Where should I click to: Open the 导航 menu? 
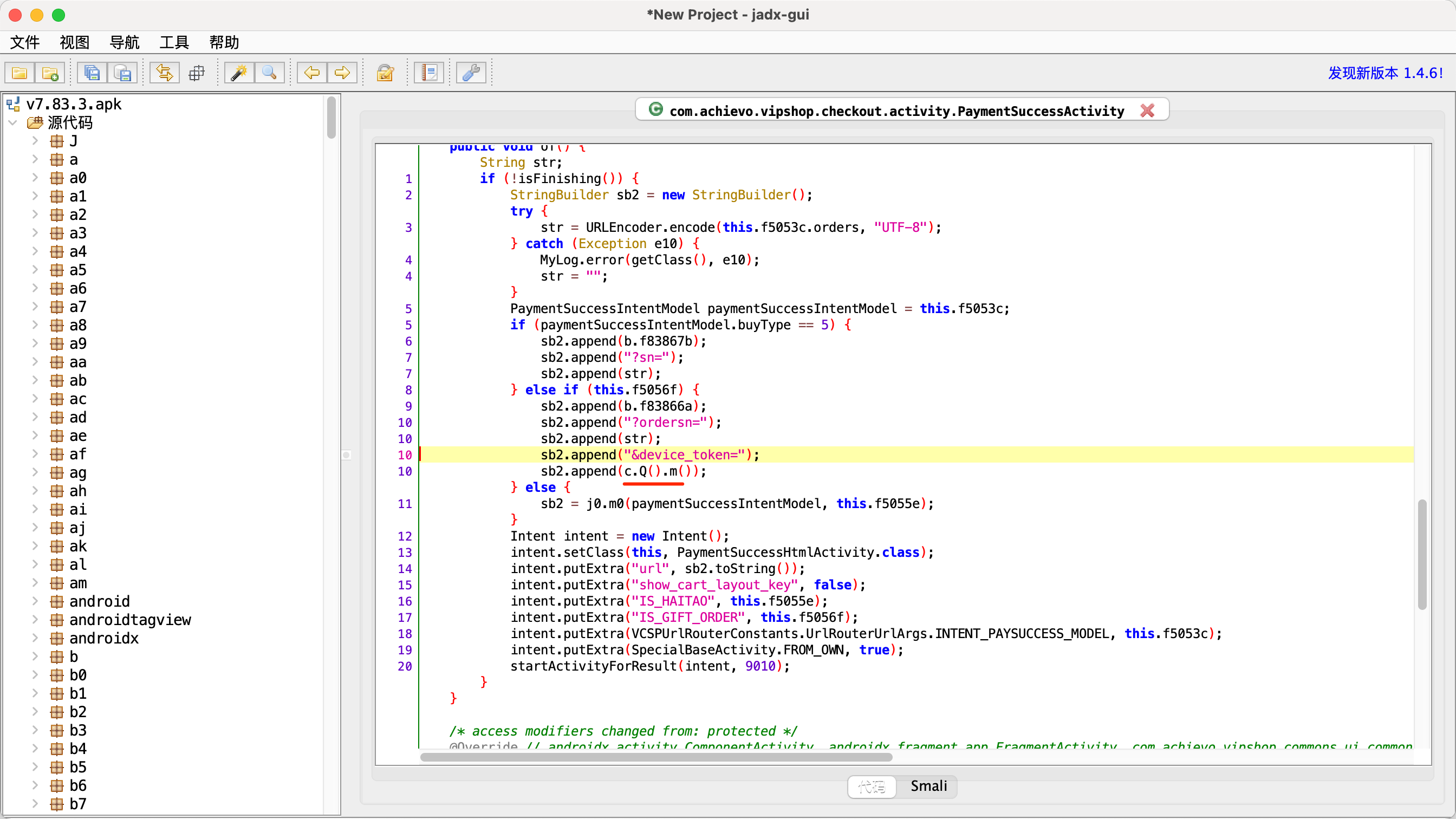point(125,42)
